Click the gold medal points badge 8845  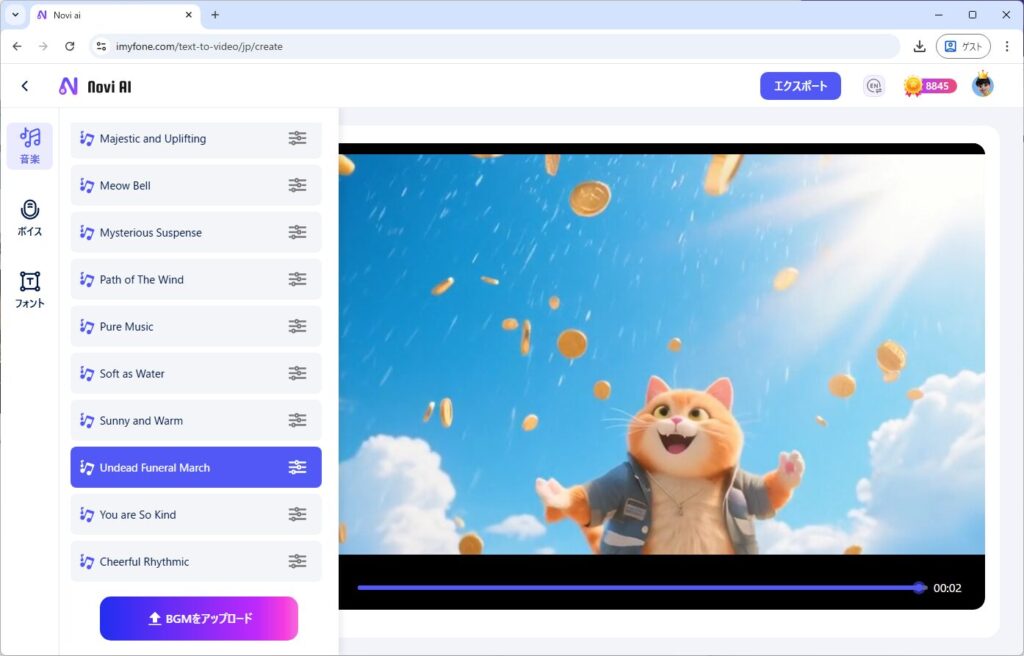tap(929, 86)
